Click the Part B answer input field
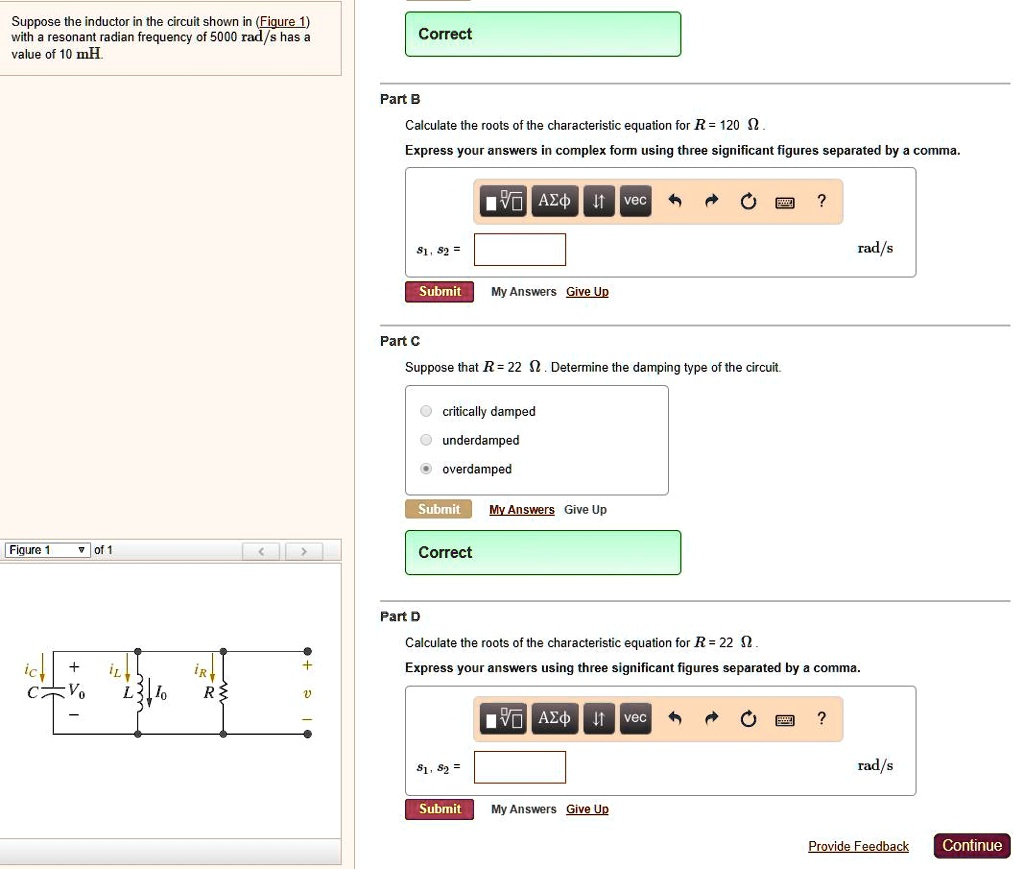This screenshot has width=1015, height=869. [520, 249]
